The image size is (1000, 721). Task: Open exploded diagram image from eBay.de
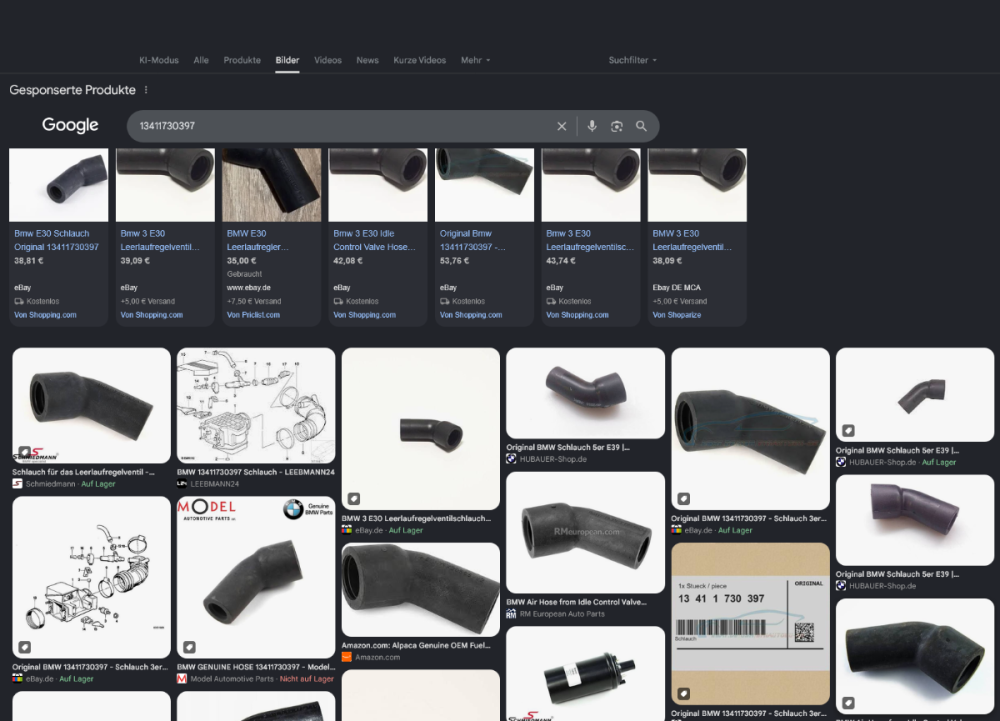tap(91, 578)
